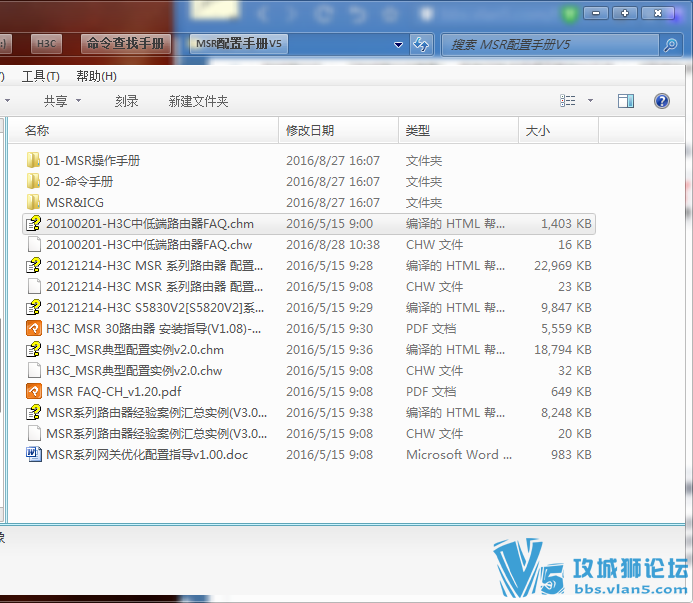The height and width of the screenshot is (603, 693).
Task: Sort by the 名称 column header
Action: [144, 130]
